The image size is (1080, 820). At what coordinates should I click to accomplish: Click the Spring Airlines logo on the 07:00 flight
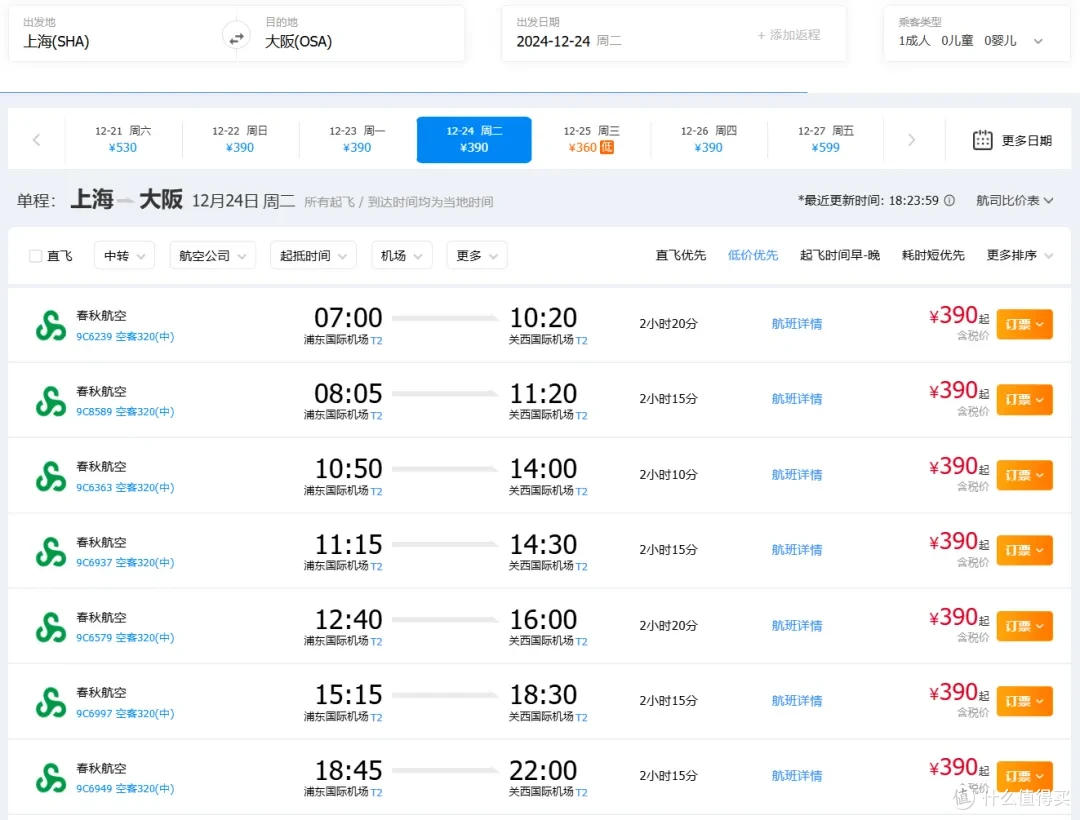pyautogui.click(x=50, y=322)
